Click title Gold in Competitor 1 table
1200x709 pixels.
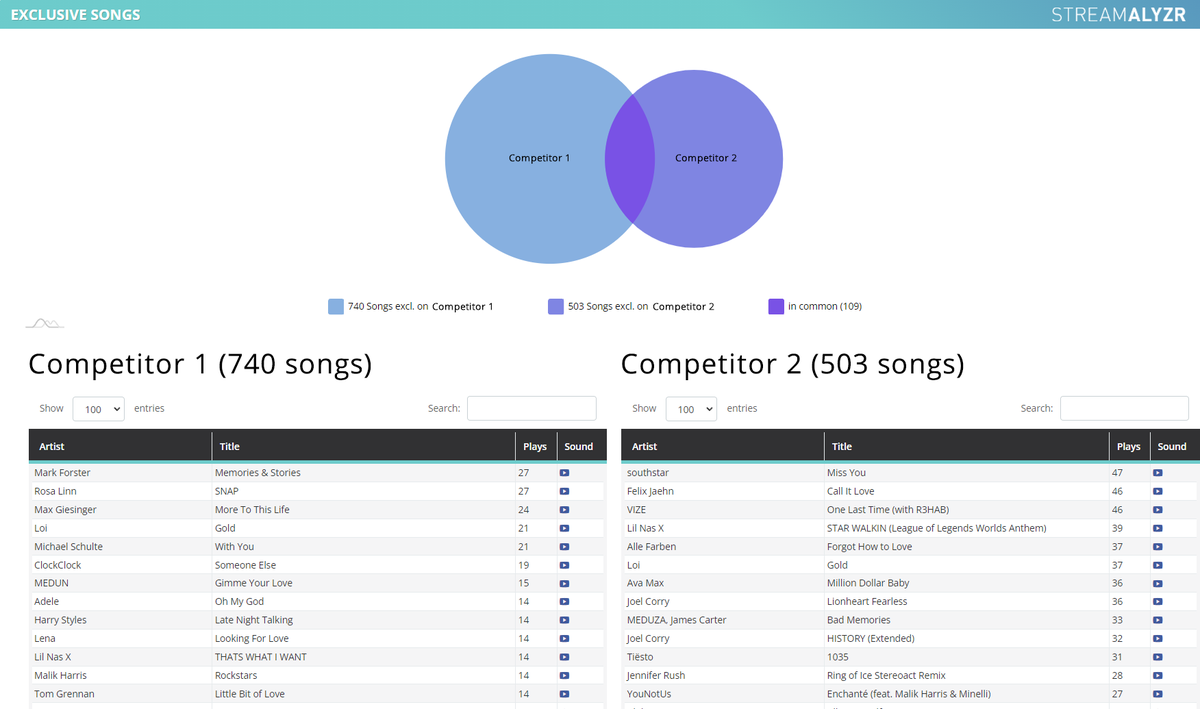click(225, 528)
